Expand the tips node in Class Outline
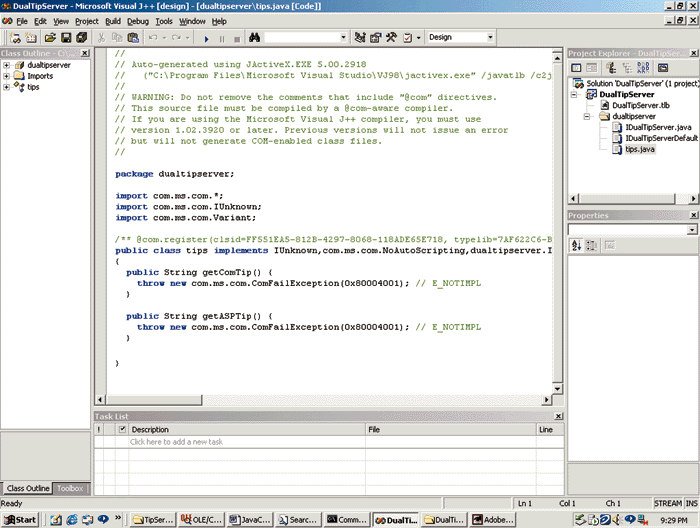This screenshot has height=528, width=700. point(7,87)
